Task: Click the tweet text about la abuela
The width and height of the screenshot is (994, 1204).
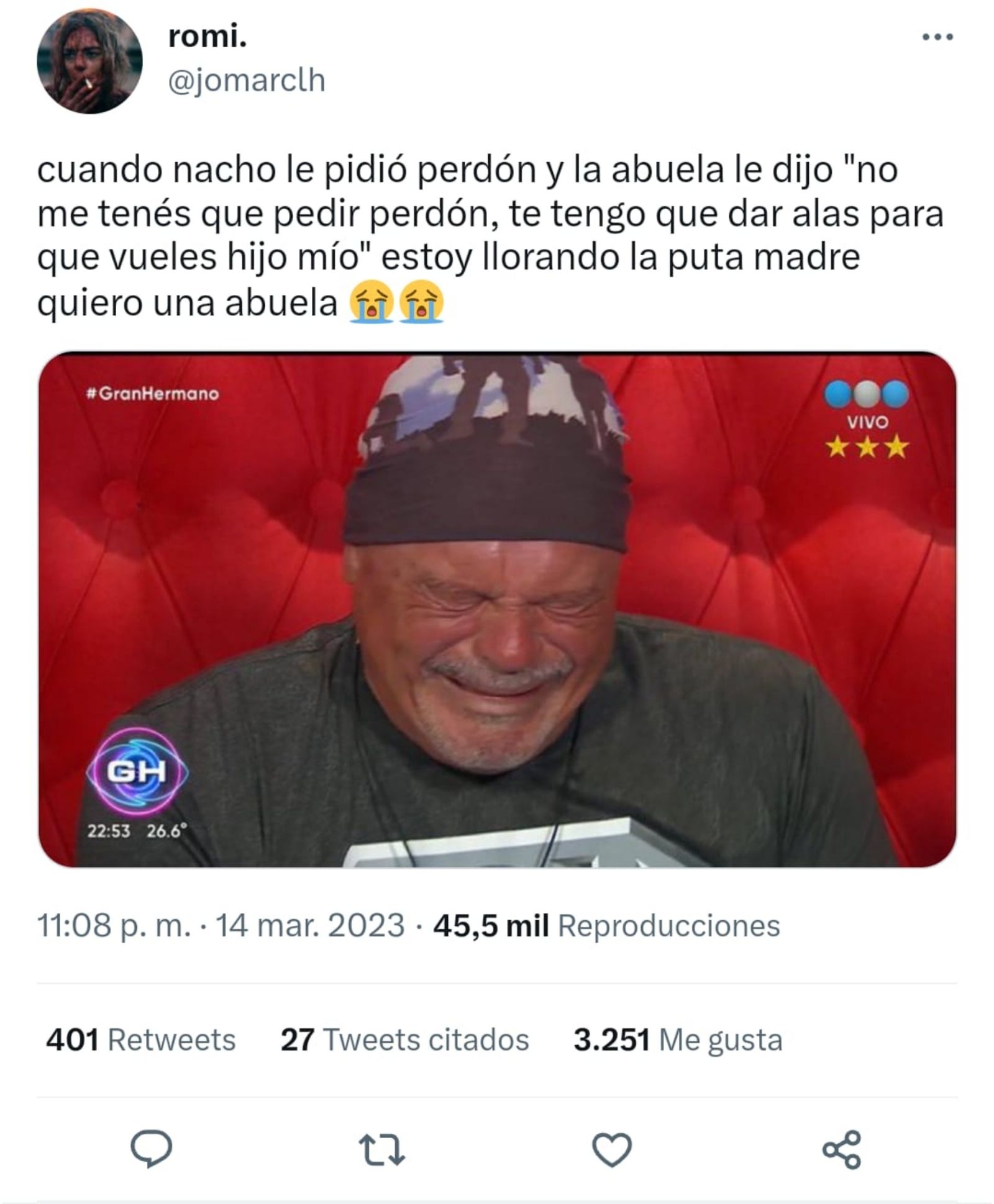Action: coord(490,237)
